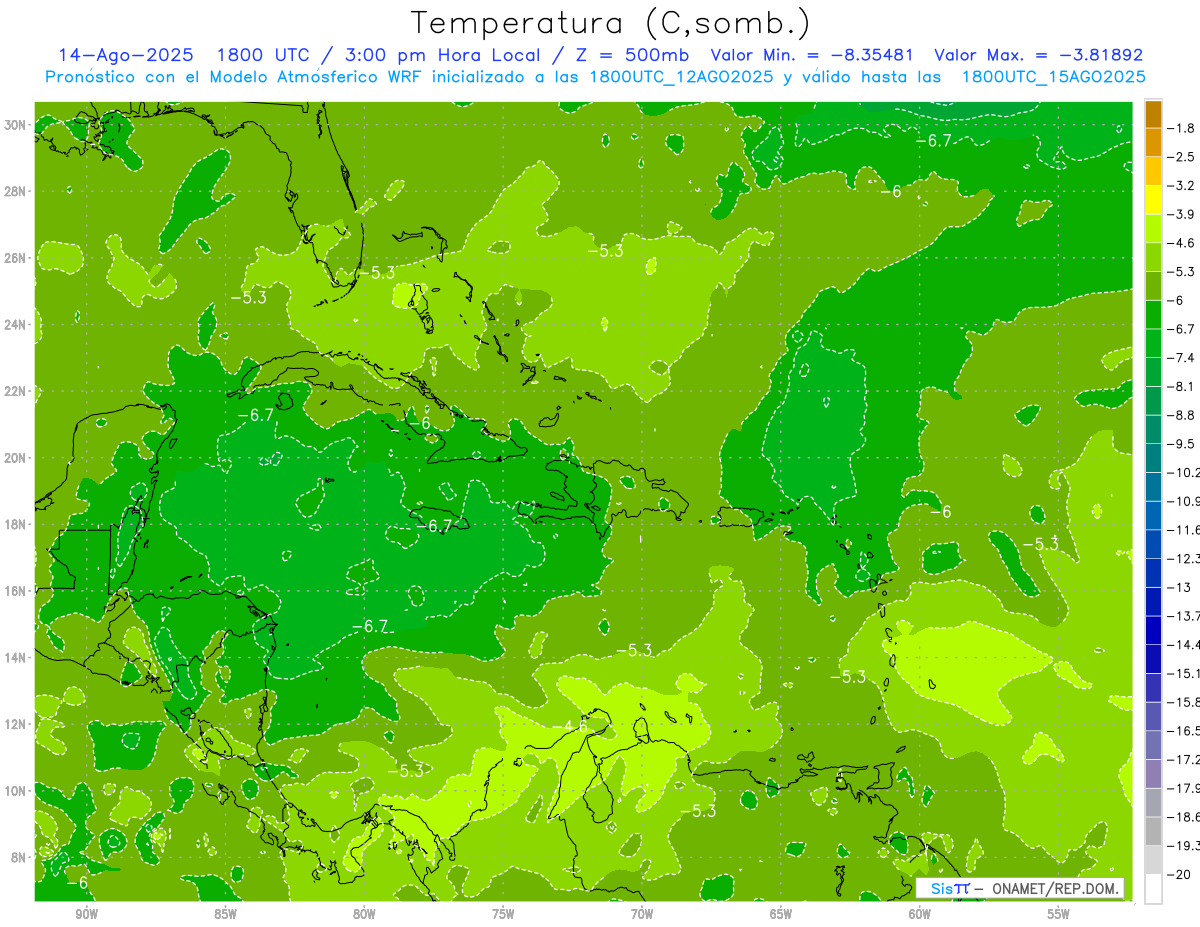Click the "-11.6" value on the color scale
Screen dimensions: 1200x927
point(1183,529)
